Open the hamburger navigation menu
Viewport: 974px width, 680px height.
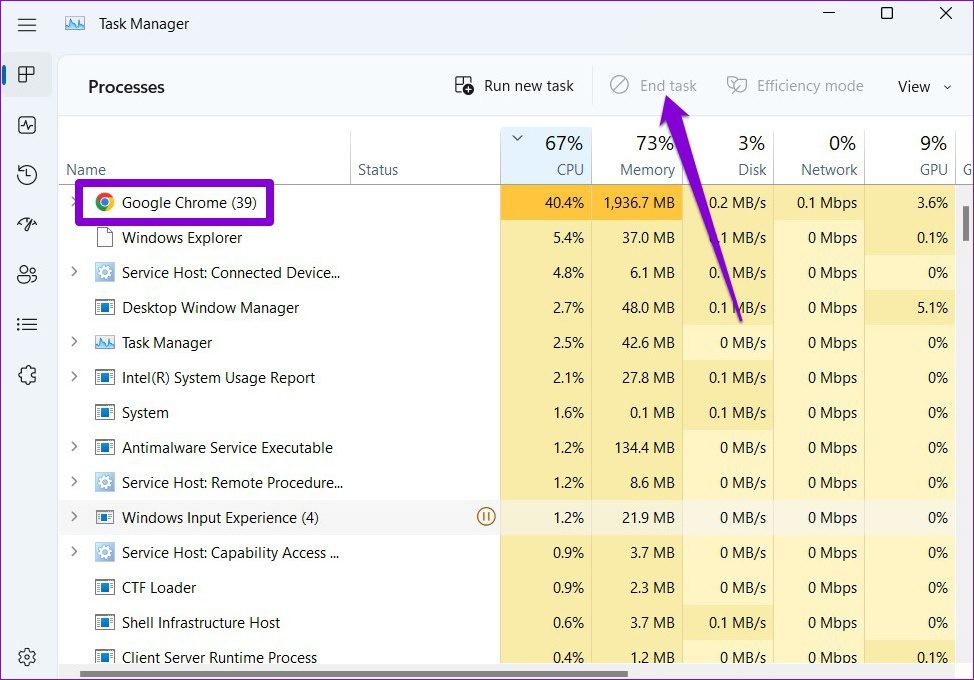click(x=27, y=24)
